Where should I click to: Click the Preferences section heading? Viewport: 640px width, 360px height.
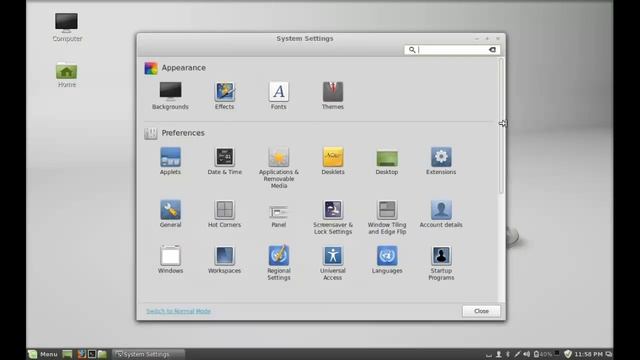183,133
